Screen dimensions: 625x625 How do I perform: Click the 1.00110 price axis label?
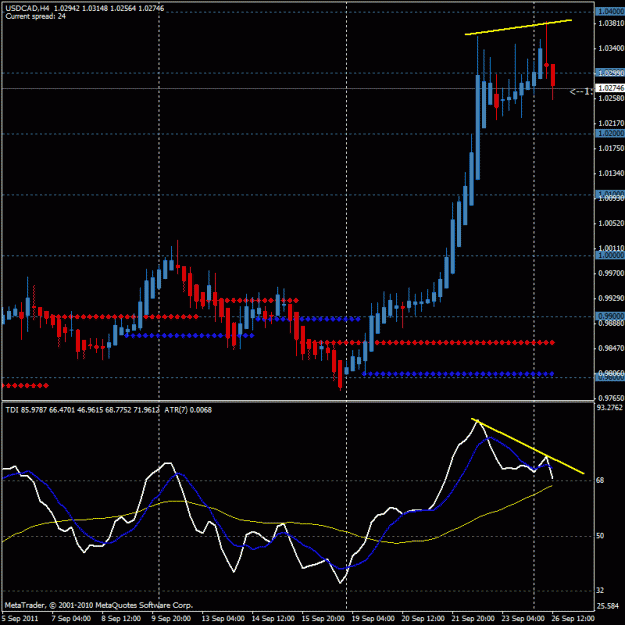[x=611, y=248]
